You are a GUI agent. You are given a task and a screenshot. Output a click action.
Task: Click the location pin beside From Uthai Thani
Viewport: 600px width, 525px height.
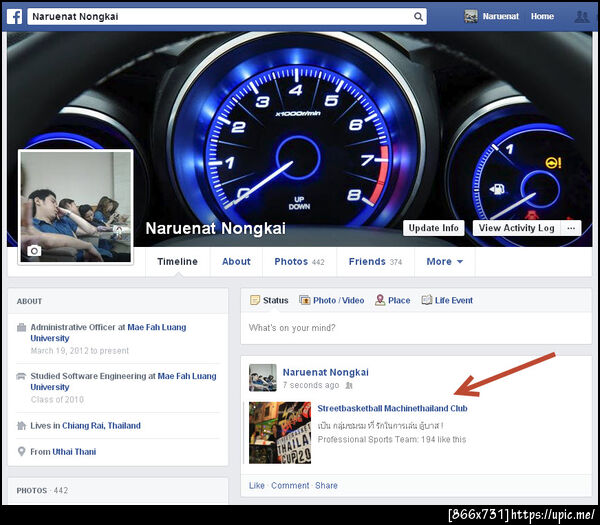pos(21,452)
